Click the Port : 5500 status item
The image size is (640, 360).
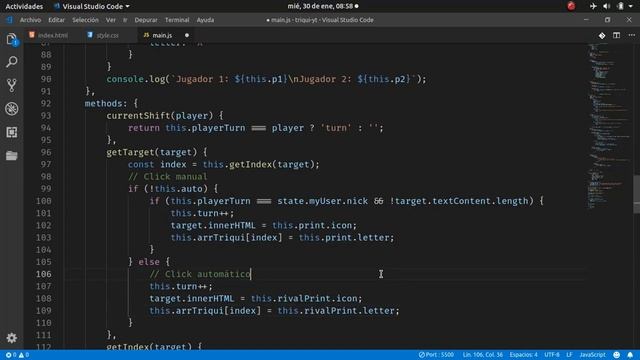click(x=436, y=355)
